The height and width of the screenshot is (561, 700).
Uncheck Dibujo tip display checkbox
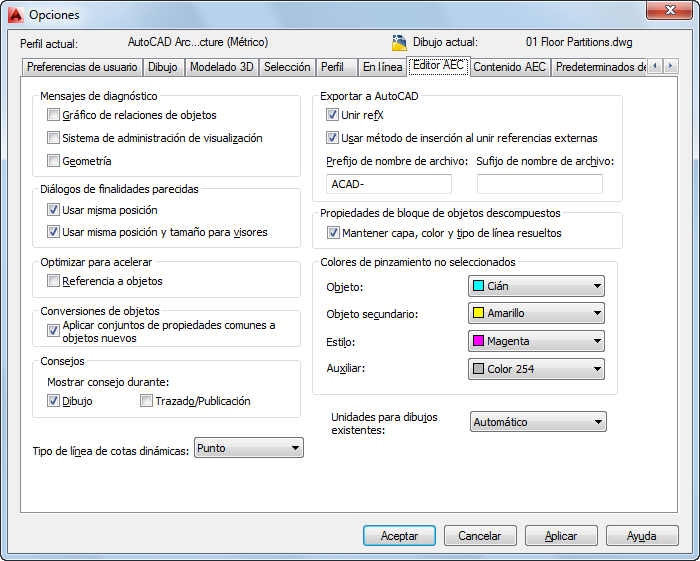click(53, 401)
